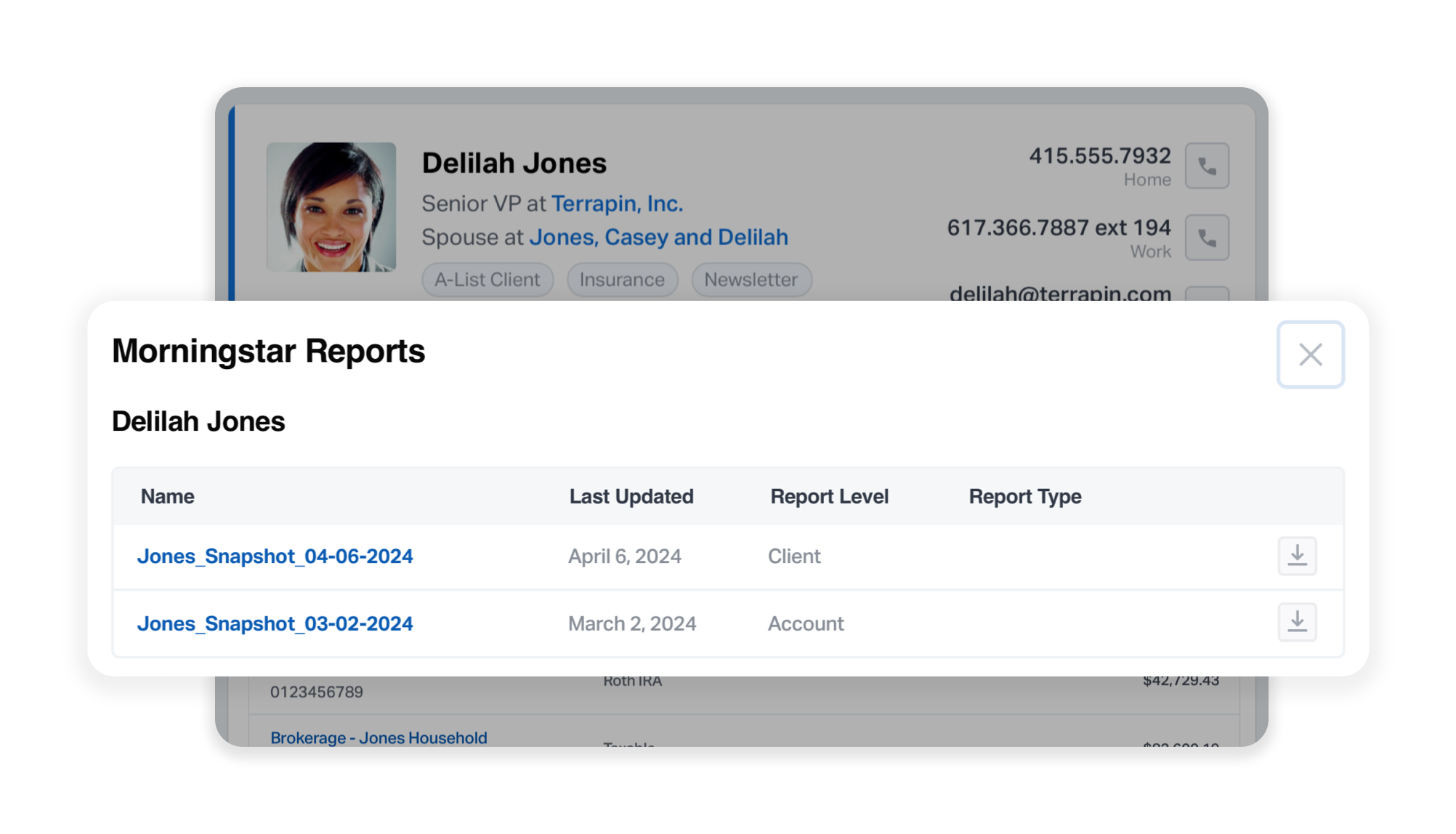This screenshot has height=834, width=1456.
Task: Click Delilah Jones profile photo
Action: pyautogui.click(x=331, y=207)
